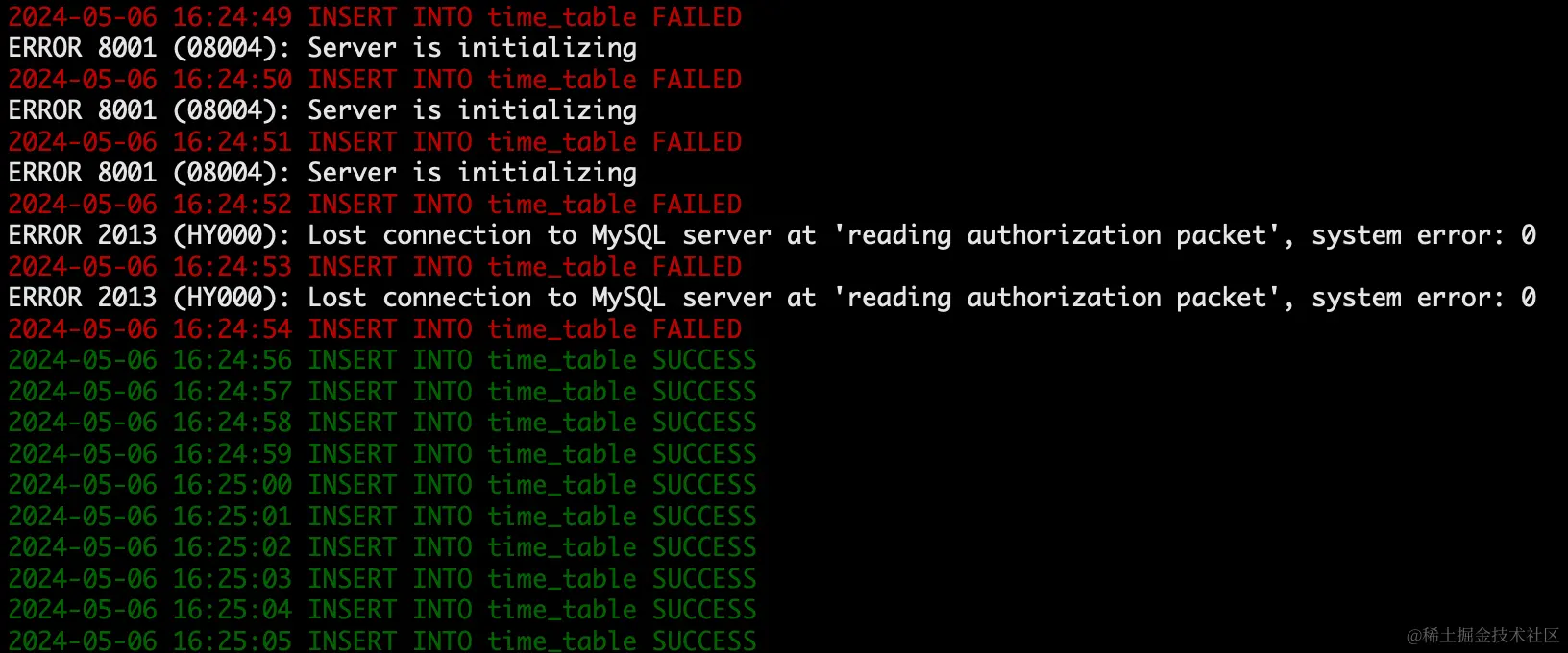
Task: Click the 16:24:59 SUCCESS log line
Action: (382, 454)
